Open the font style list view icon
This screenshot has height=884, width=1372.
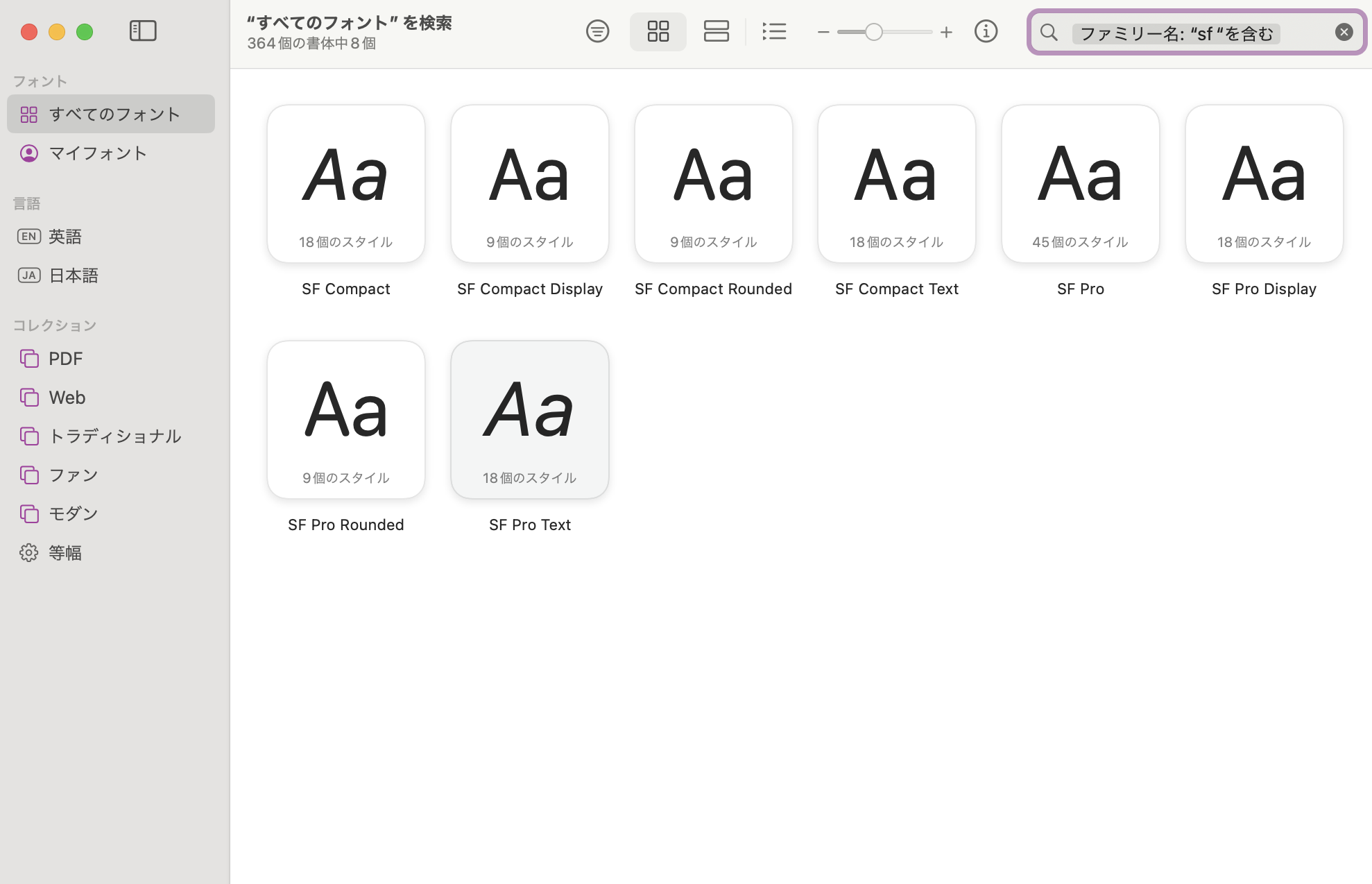[775, 31]
